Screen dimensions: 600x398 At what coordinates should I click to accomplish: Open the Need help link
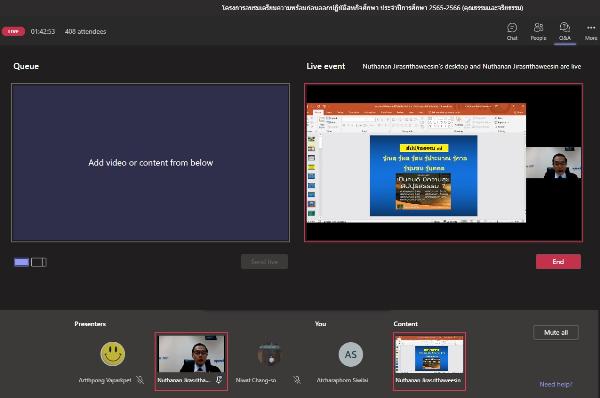556,384
